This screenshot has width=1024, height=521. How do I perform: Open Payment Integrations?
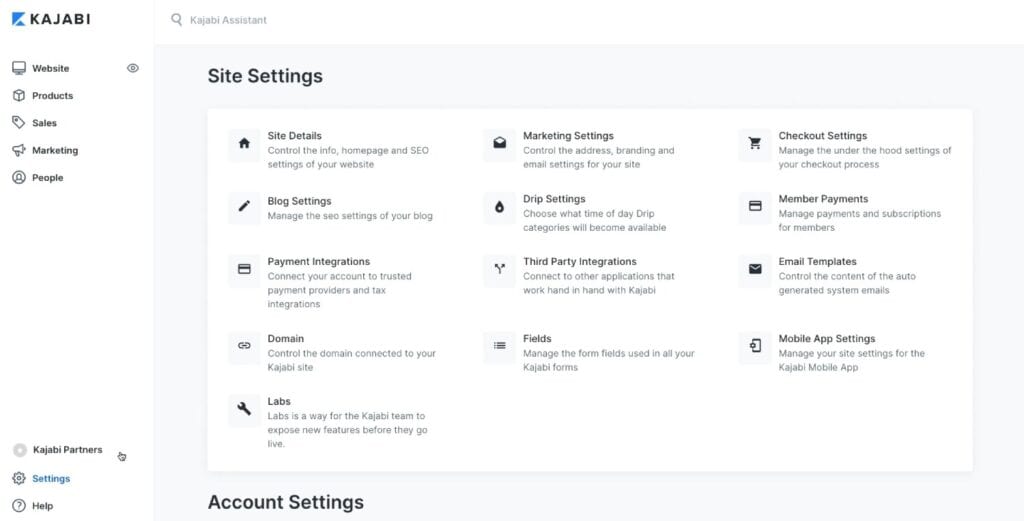coord(319,262)
